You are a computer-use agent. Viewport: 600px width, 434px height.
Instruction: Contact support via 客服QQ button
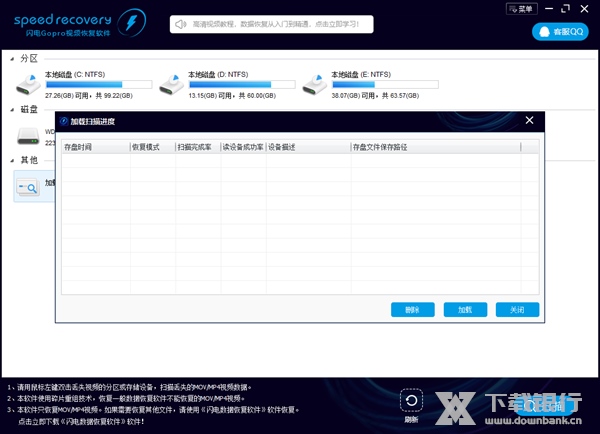click(560, 32)
